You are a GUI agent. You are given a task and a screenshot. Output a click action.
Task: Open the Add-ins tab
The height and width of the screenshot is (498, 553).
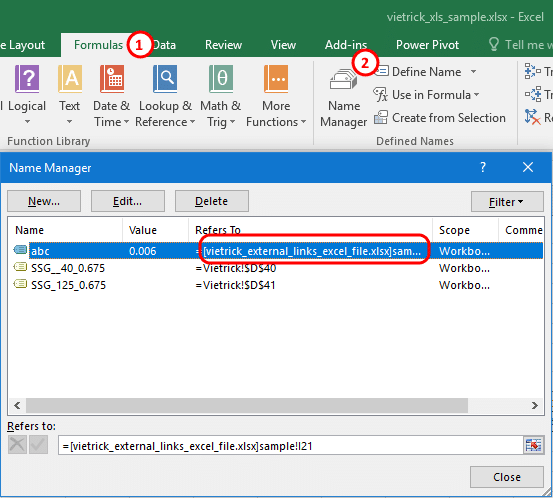[346, 45]
